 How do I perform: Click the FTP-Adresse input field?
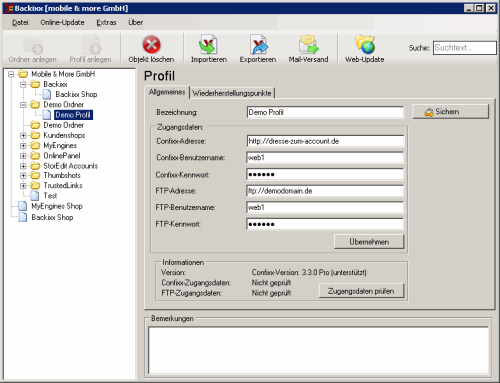[x=325, y=191]
